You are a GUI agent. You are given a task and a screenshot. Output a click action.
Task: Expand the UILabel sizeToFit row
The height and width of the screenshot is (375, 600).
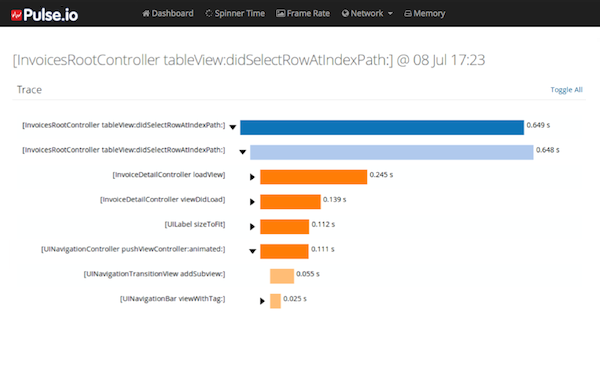[252, 227]
